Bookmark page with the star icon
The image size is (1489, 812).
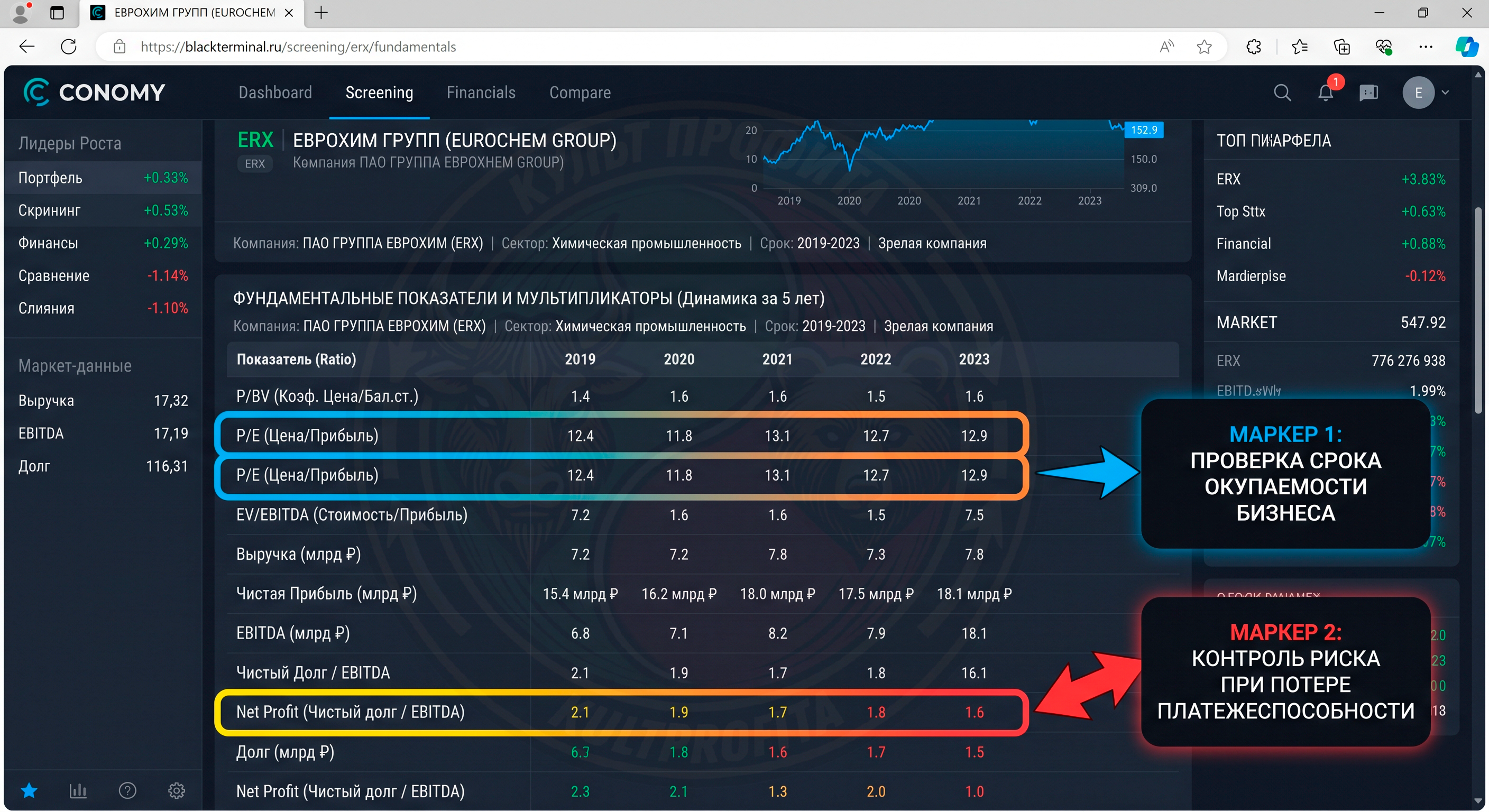1204,46
